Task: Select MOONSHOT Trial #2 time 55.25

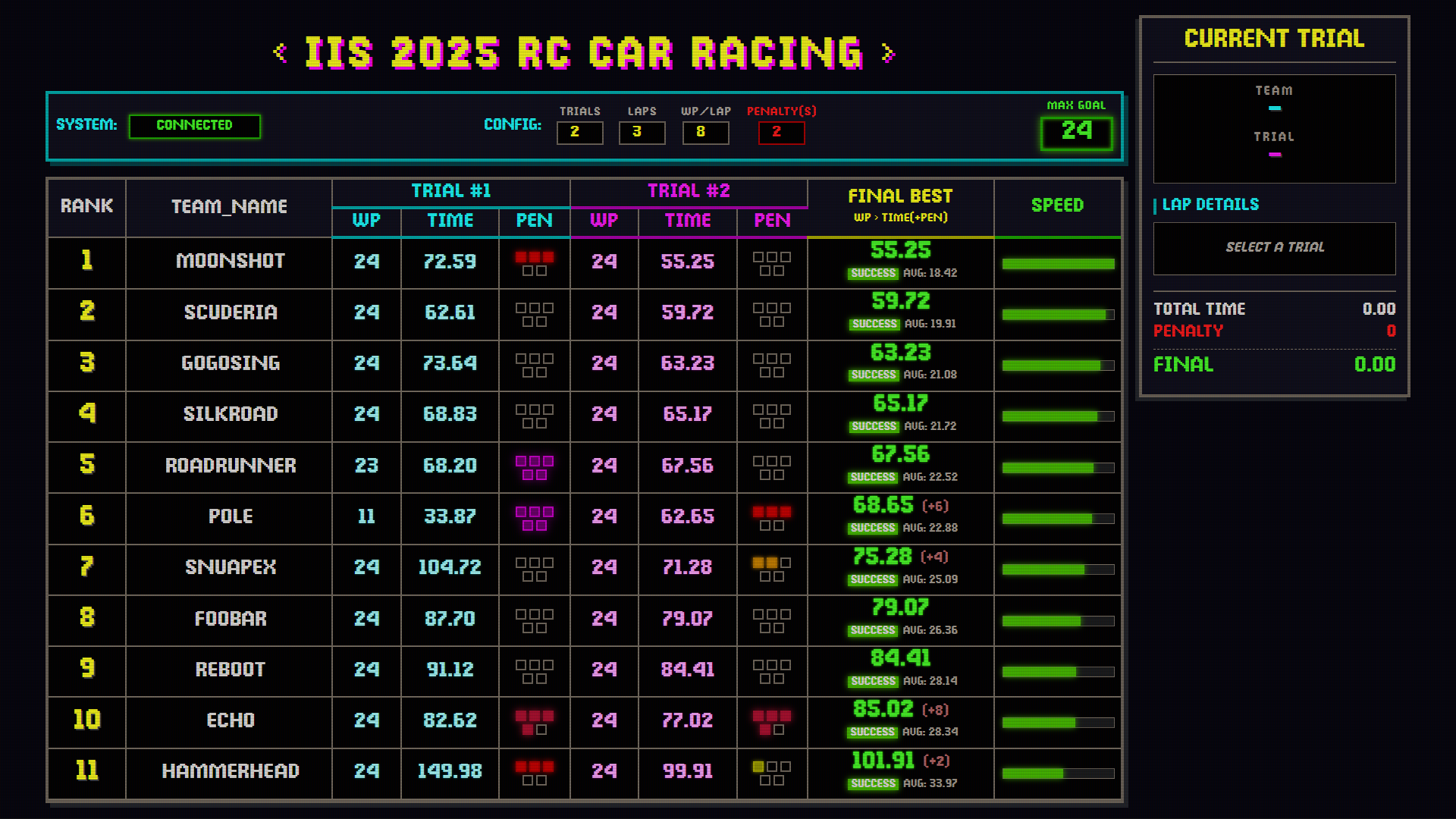Action: [687, 262]
